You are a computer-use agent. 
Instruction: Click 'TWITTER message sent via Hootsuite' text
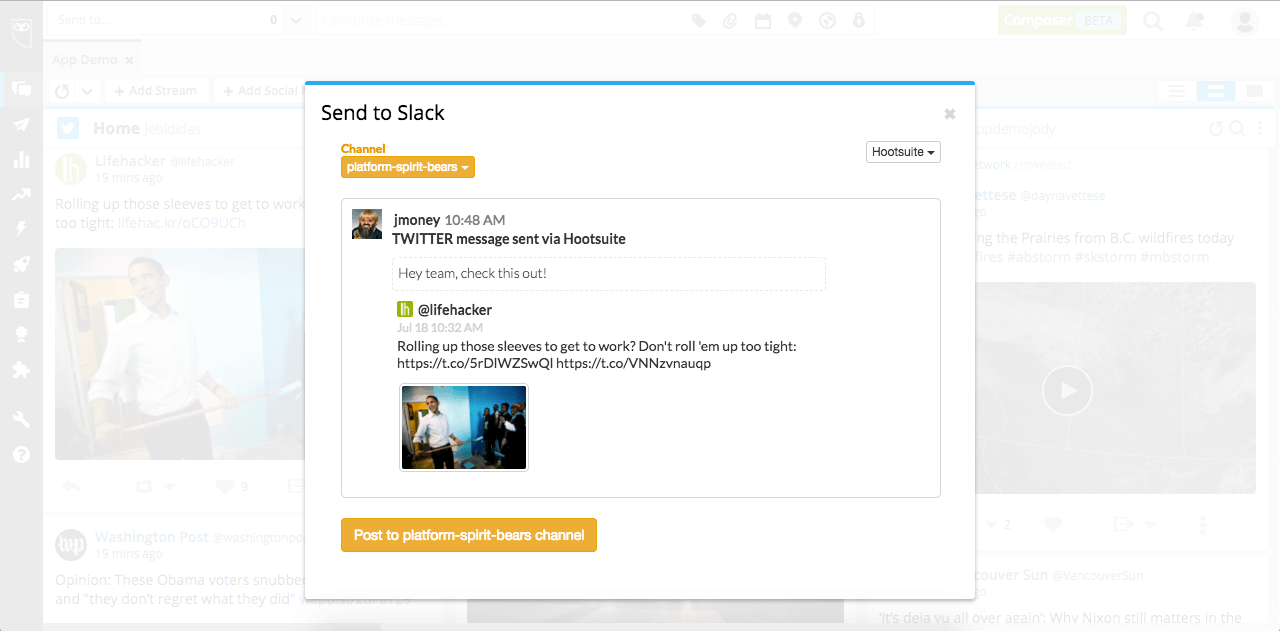coord(509,239)
